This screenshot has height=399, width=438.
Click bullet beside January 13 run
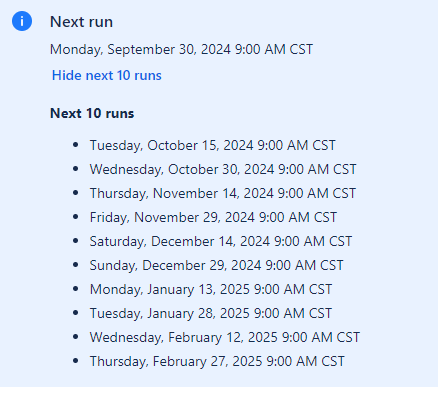(x=76, y=289)
